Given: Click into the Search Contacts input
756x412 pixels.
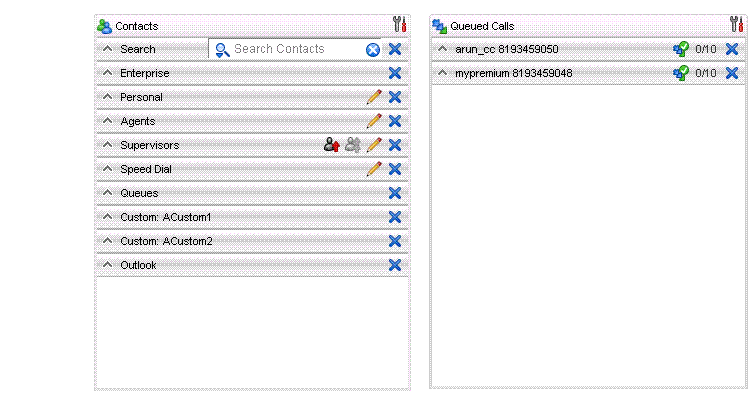Looking at the screenshot, I should point(295,49).
